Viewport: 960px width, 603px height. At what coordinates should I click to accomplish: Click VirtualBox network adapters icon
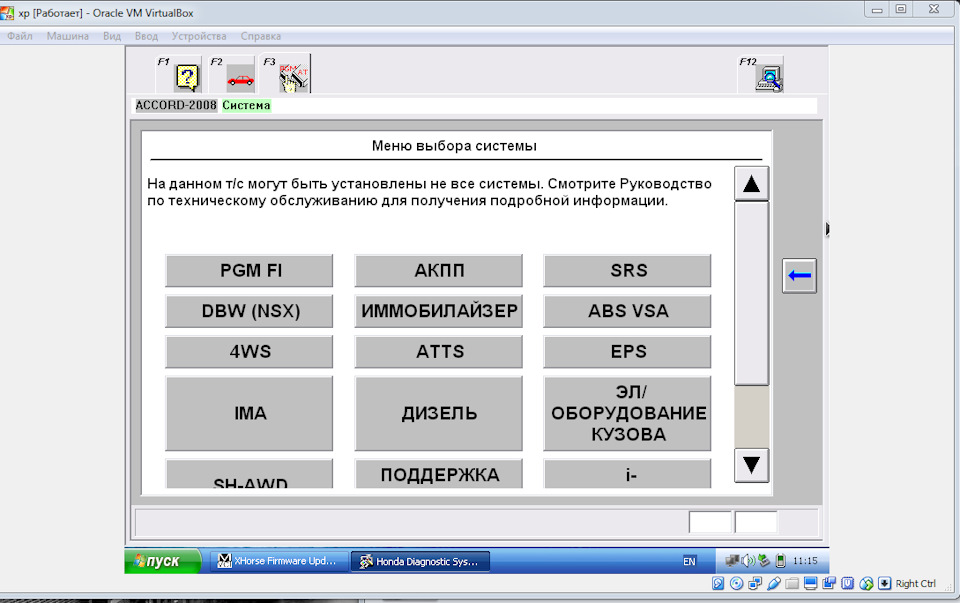tap(755, 583)
